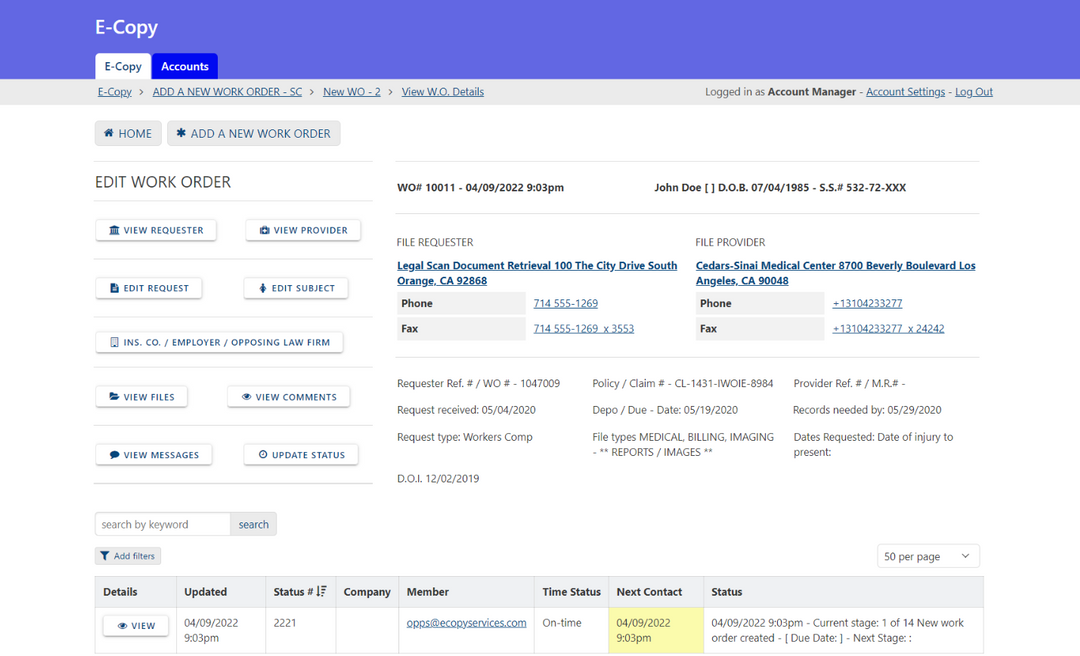Click the funnel icon in Add filters
1080x656 pixels.
[105, 556]
